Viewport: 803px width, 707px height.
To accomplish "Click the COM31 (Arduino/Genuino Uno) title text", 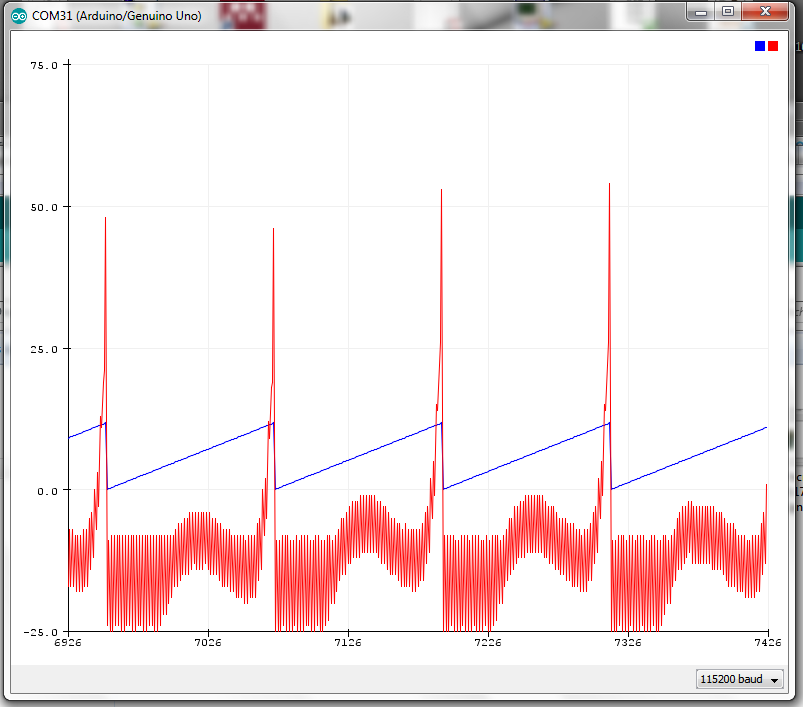I will tap(117, 16).
